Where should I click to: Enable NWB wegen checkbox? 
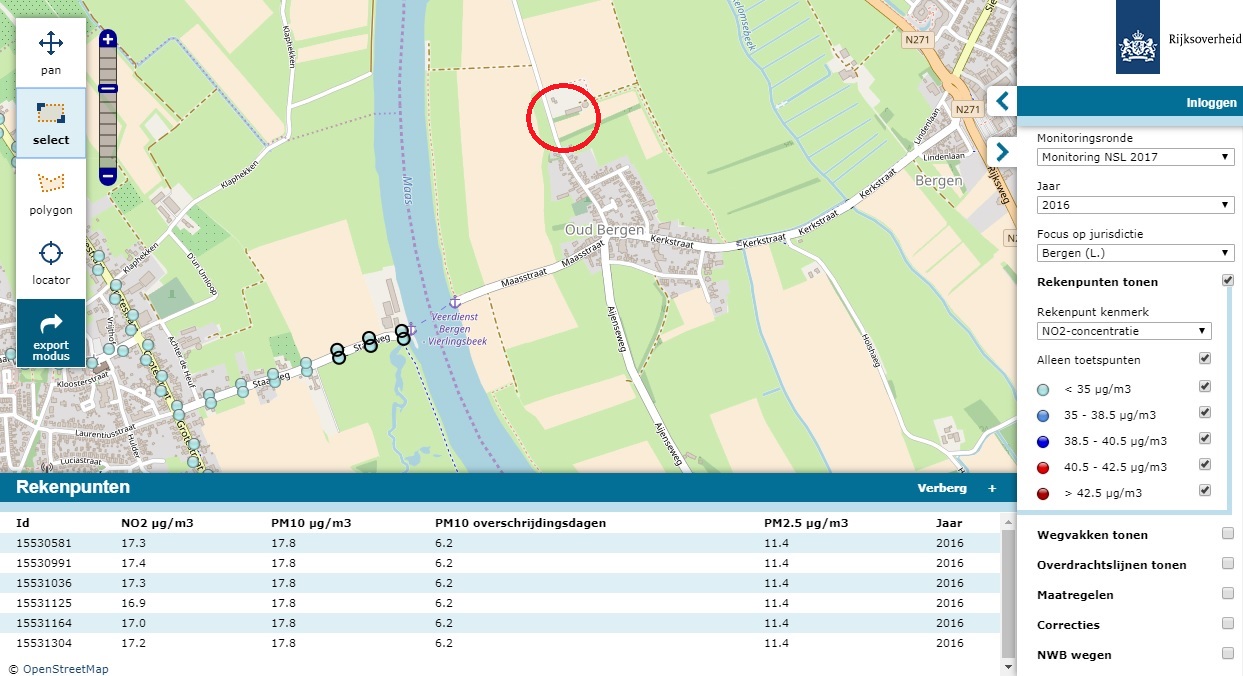[x=1228, y=654]
